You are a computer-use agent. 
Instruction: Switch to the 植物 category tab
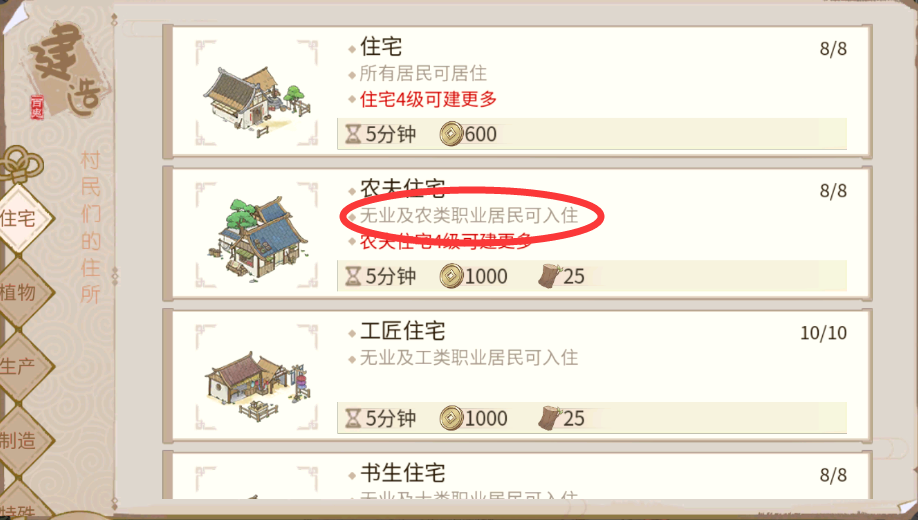20,292
